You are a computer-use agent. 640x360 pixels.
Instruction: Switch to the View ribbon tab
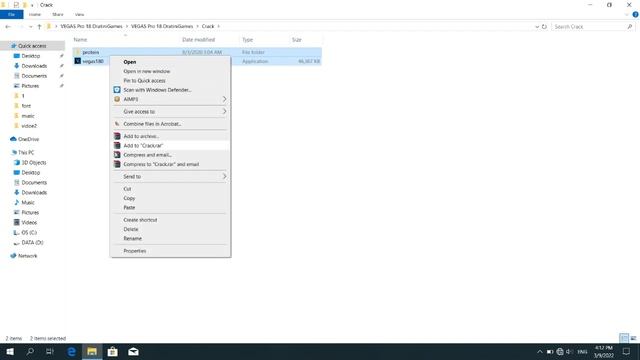click(x=79, y=14)
